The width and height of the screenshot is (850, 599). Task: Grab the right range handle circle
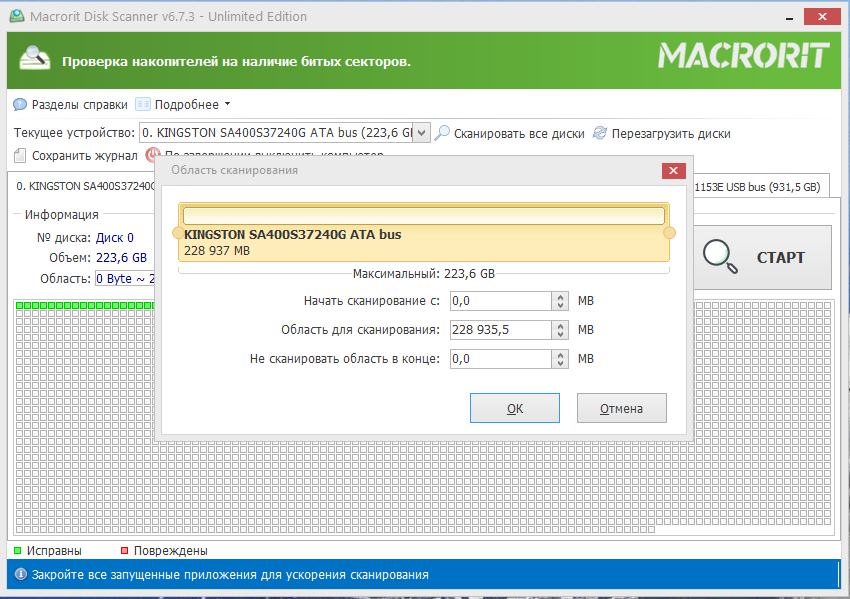(x=669, y=233)
